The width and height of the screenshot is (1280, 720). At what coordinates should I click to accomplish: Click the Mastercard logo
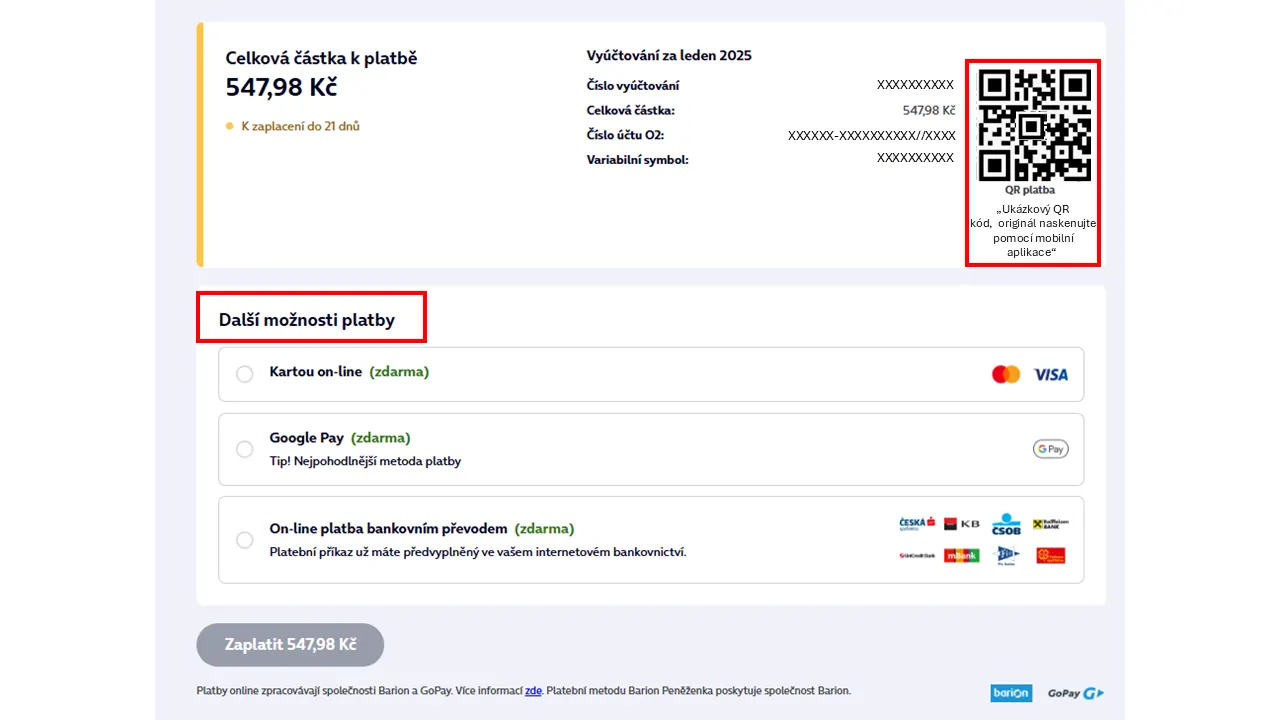(1005, 374)
